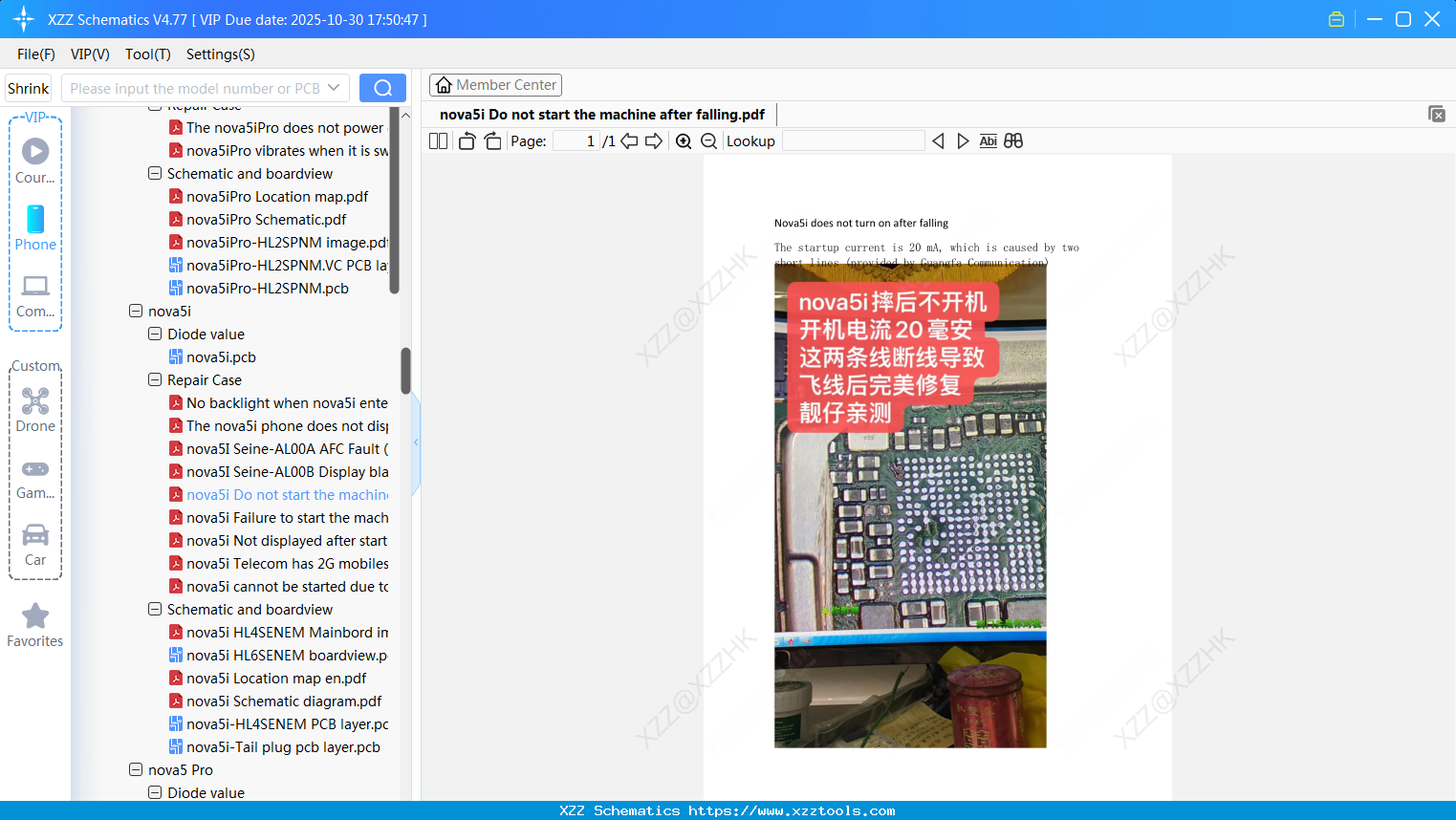Click the XZZ app logo

pyautogui.click(x=23, y=19)
